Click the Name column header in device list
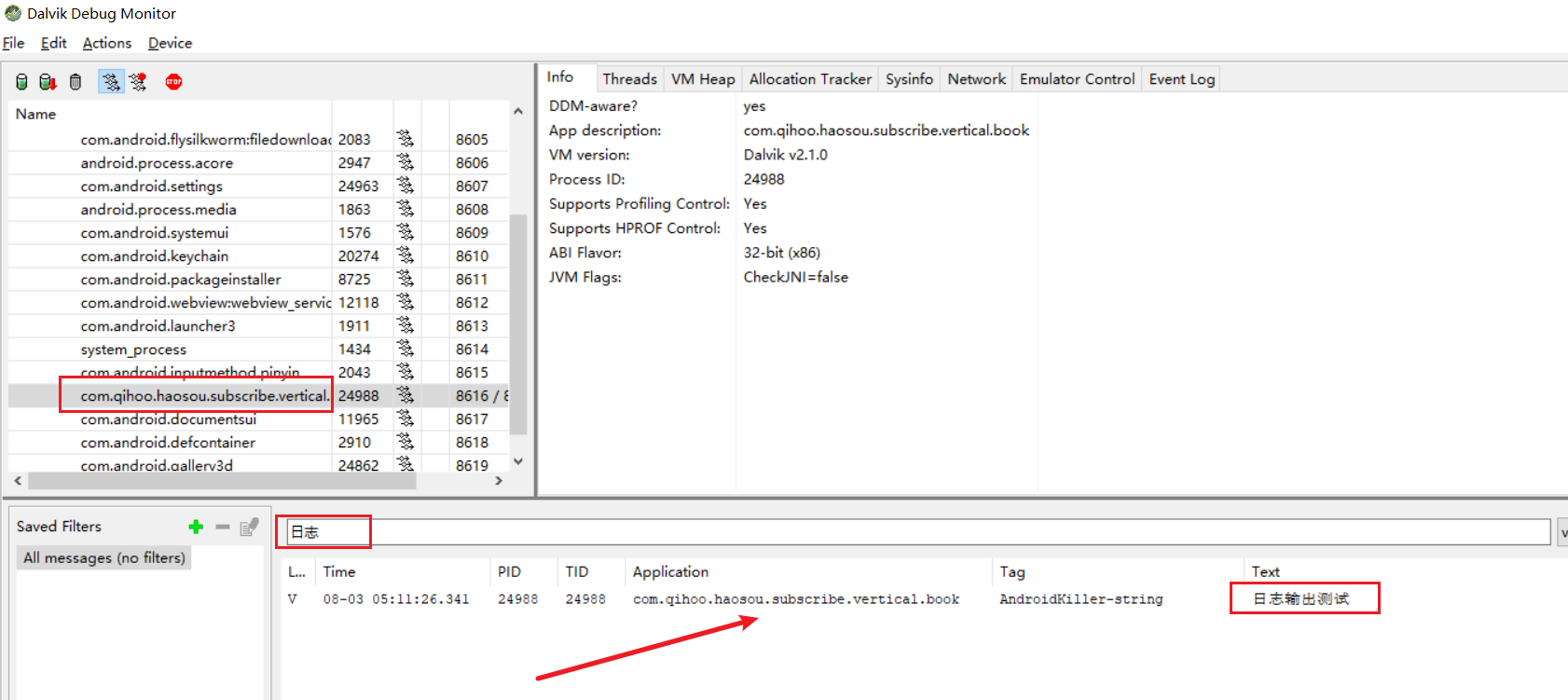 click(x=35, y=114)
